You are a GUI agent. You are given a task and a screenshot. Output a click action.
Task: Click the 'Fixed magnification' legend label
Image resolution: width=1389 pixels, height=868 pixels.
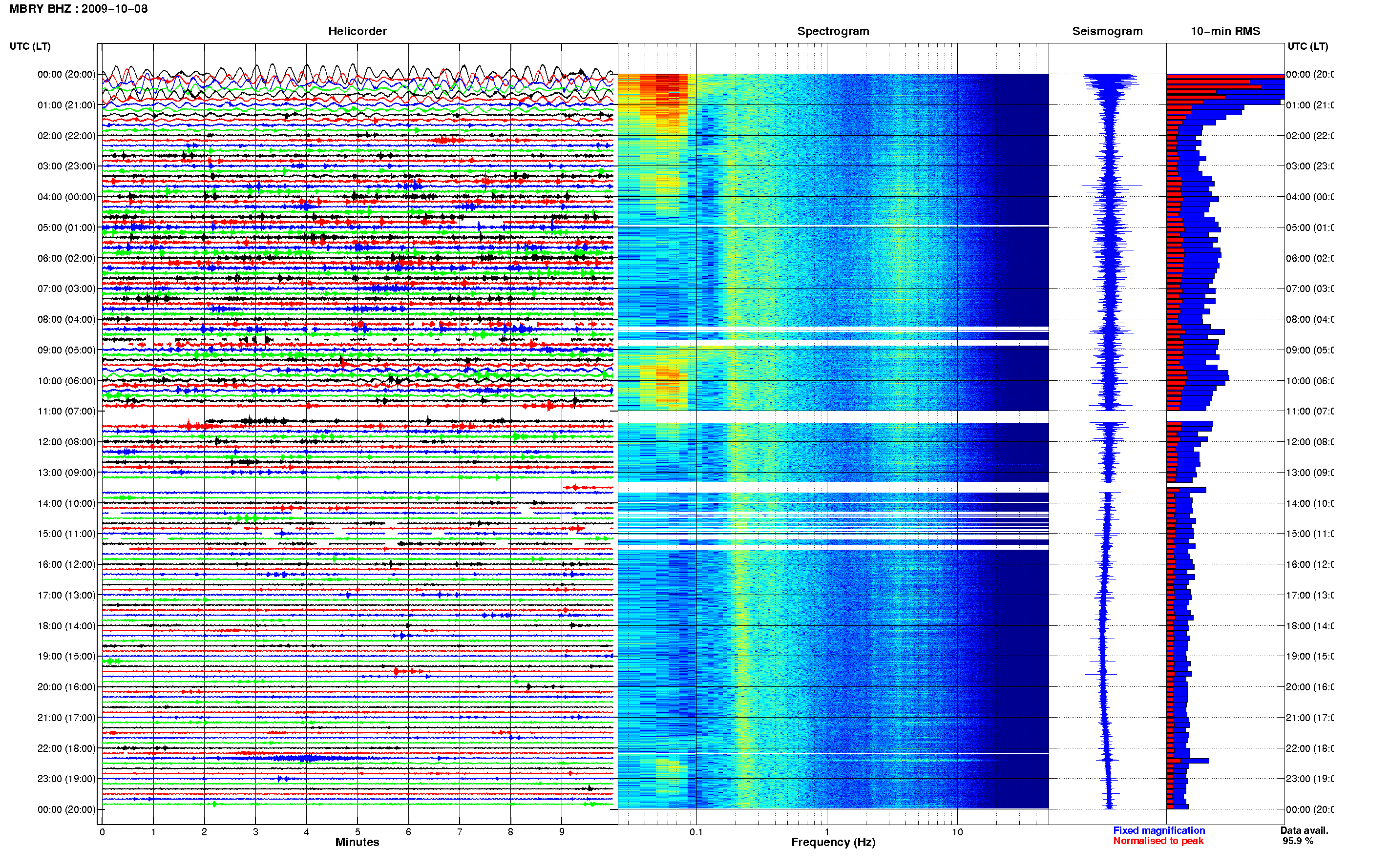tap(1159, 830)
